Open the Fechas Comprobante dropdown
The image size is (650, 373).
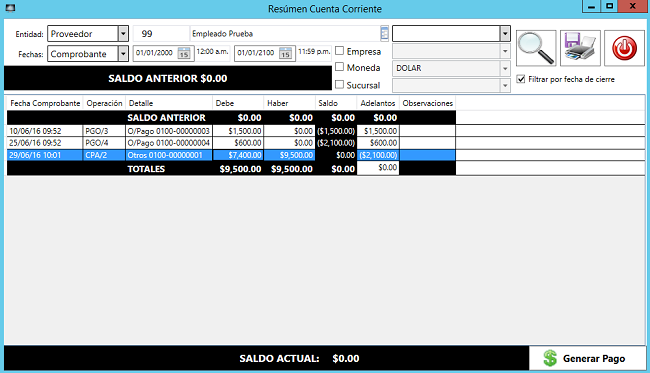(x=123, y=53)
